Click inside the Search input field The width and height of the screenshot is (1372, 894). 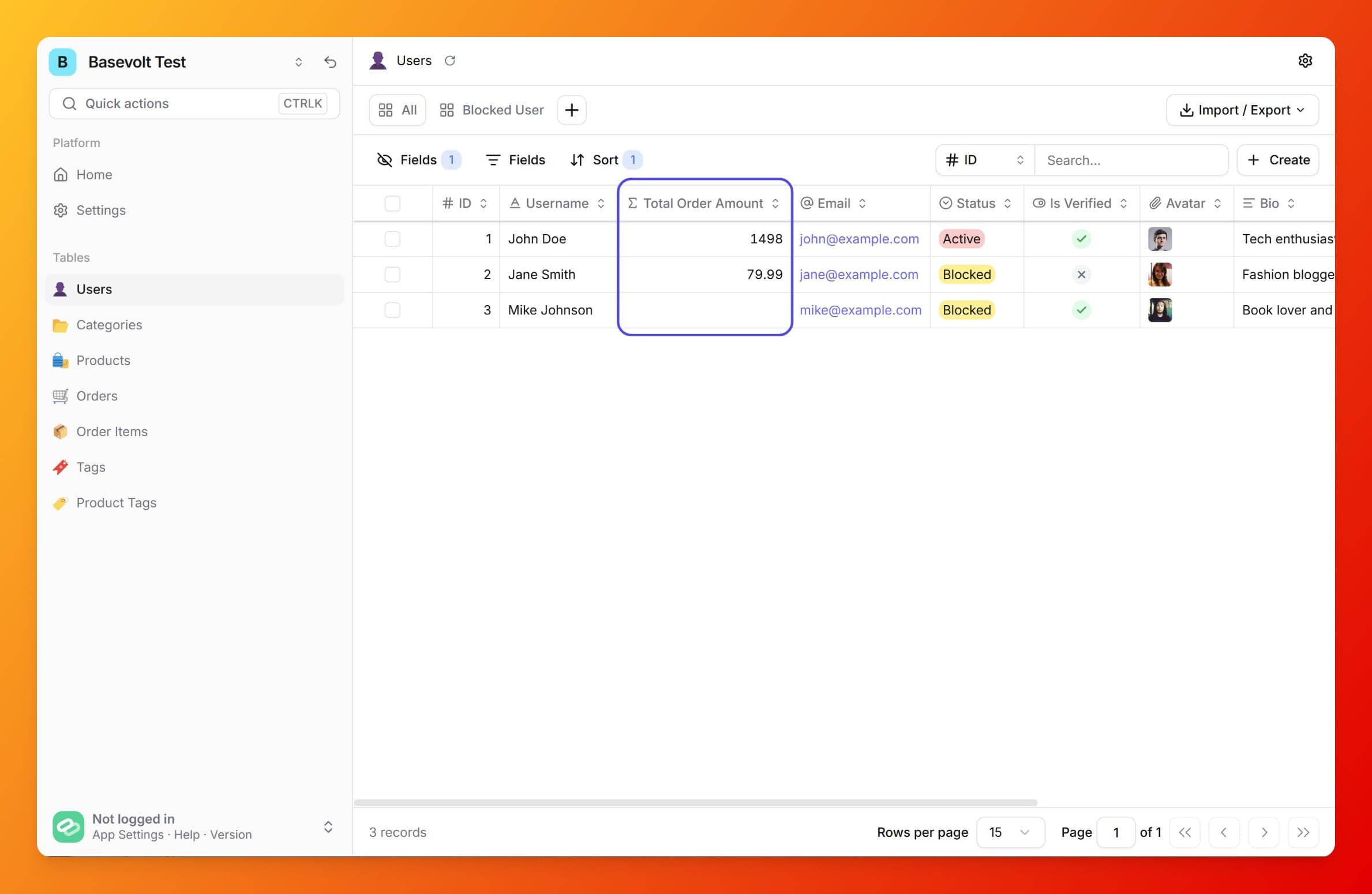1131,160
